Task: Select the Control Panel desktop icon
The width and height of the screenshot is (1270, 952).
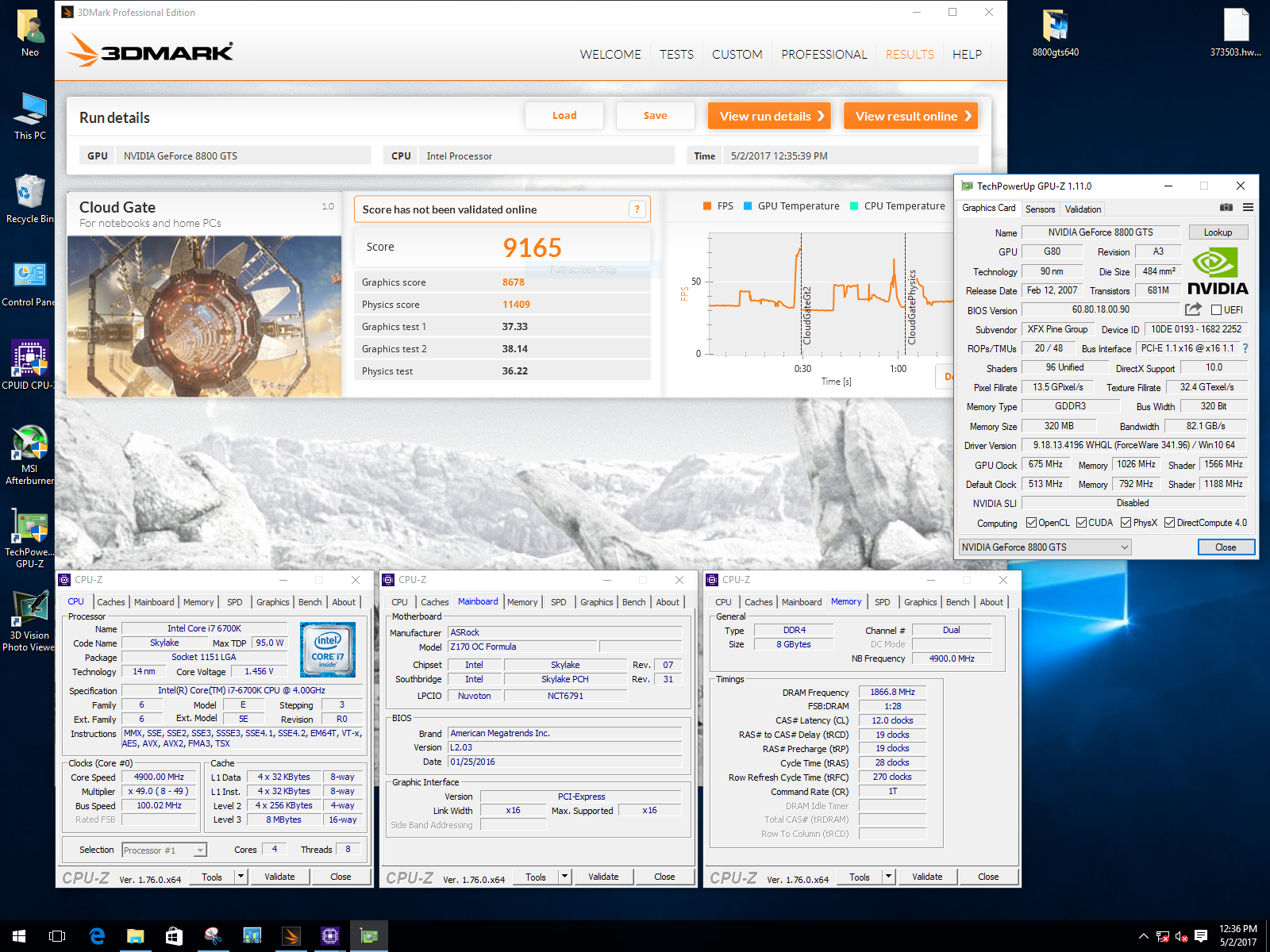Action: 30,283
